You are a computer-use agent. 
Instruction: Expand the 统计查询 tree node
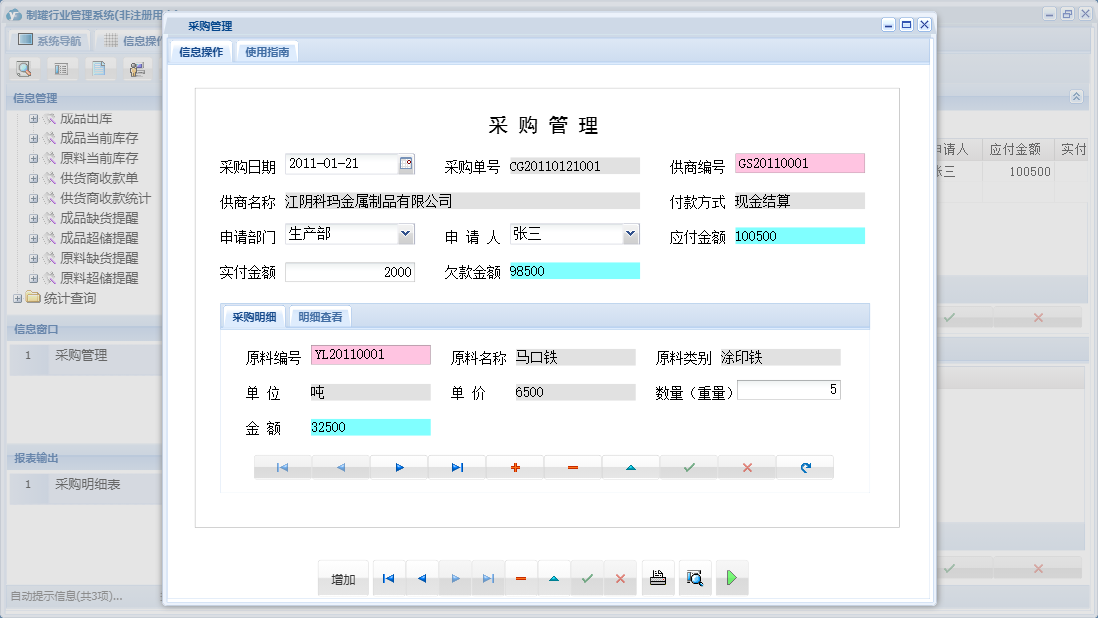[x=16, y=298]
